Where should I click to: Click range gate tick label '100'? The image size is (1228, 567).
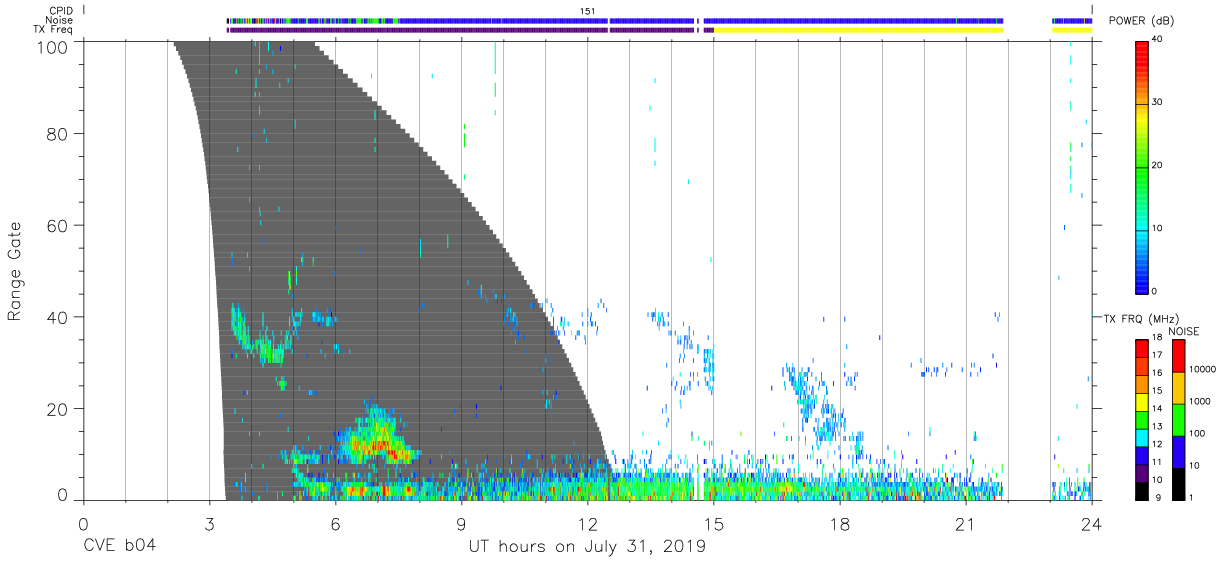coord(54,46)
